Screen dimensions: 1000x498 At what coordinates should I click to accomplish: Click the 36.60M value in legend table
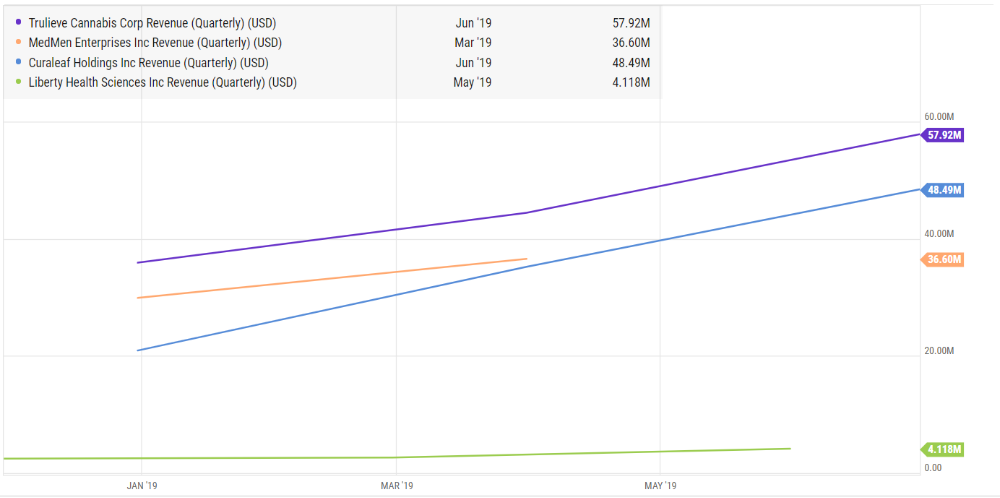pyautogui.click(x=630, y=43)
